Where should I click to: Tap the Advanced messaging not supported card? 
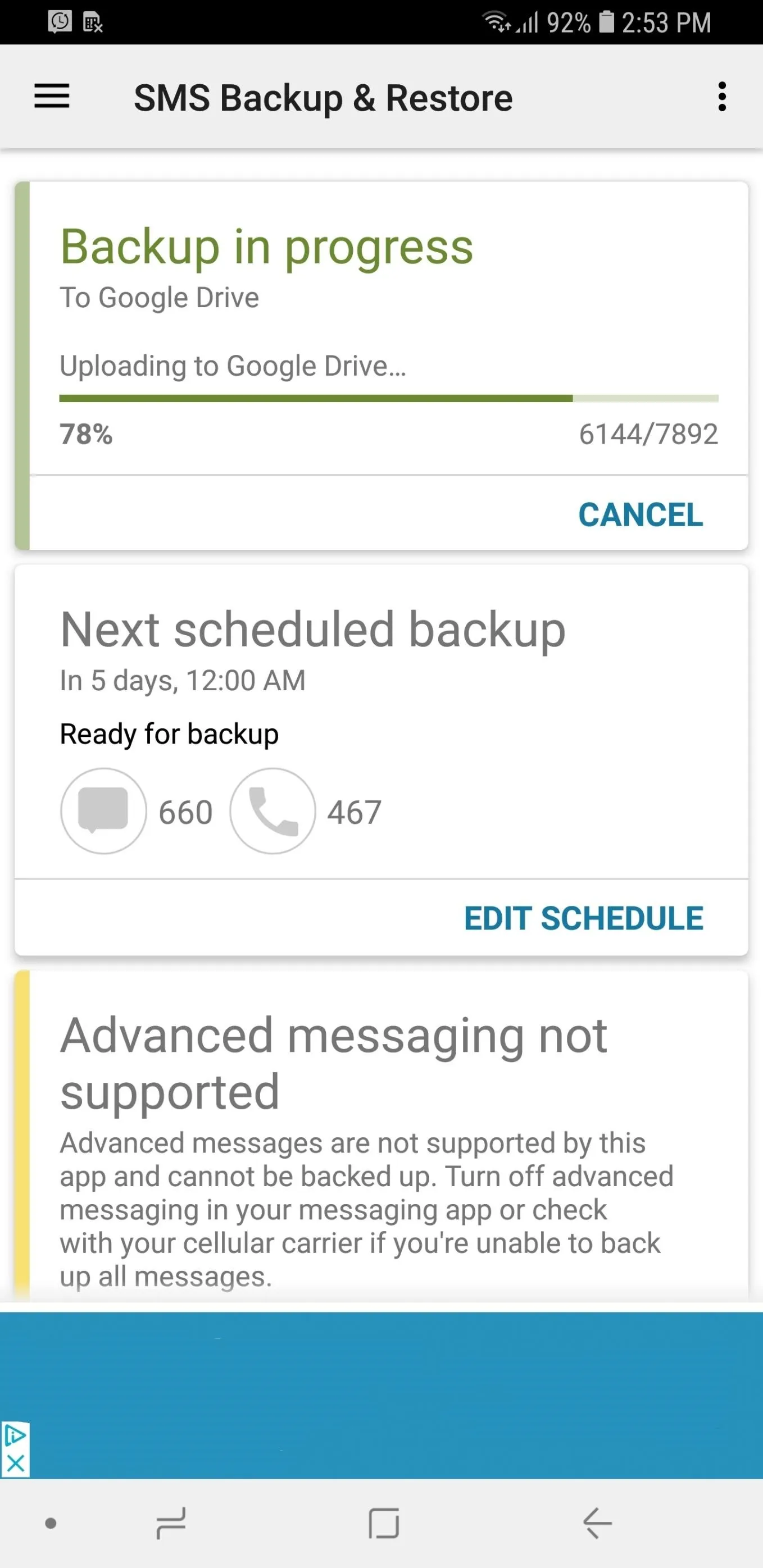381,1136
